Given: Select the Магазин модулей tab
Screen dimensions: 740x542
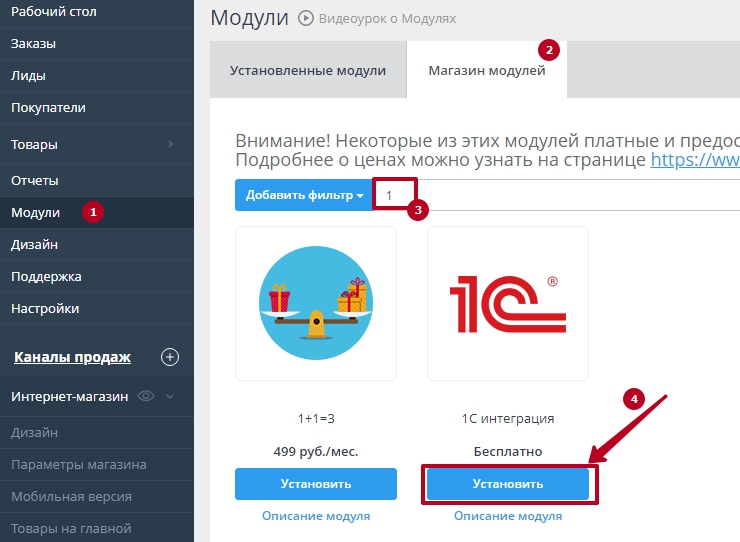Looking at the screenshot, I should (x=487, y=71).
